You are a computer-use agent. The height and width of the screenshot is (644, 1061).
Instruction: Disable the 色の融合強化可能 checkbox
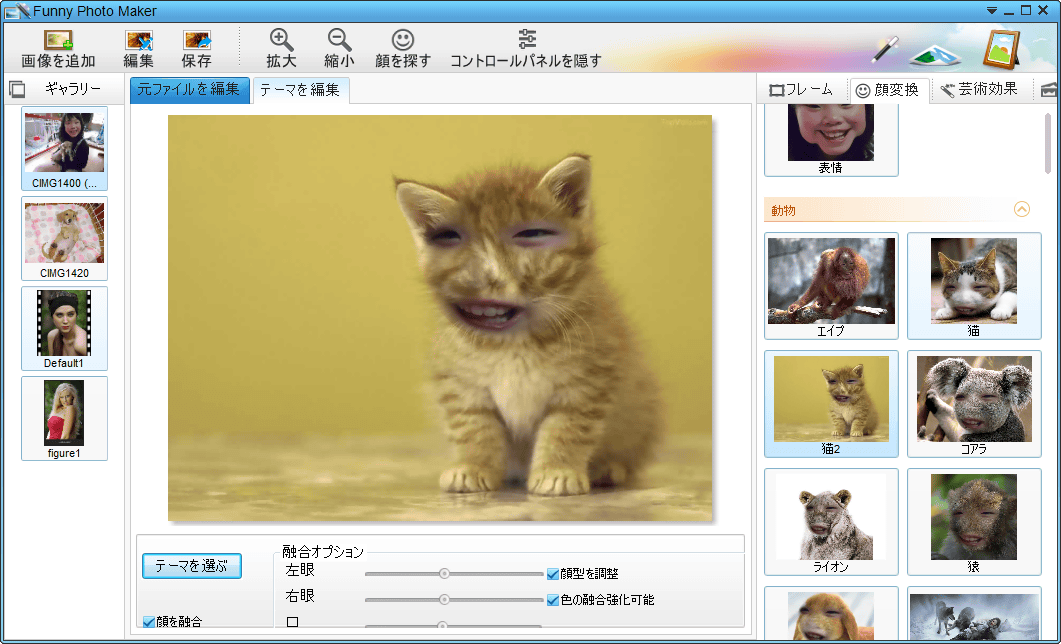(x=553, y=600)
